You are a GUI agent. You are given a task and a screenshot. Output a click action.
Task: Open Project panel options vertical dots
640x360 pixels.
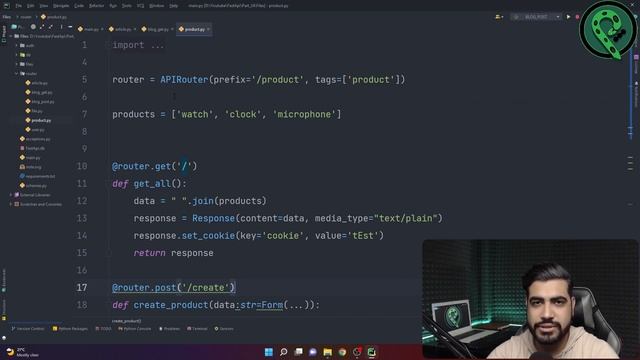coord(61,27)
